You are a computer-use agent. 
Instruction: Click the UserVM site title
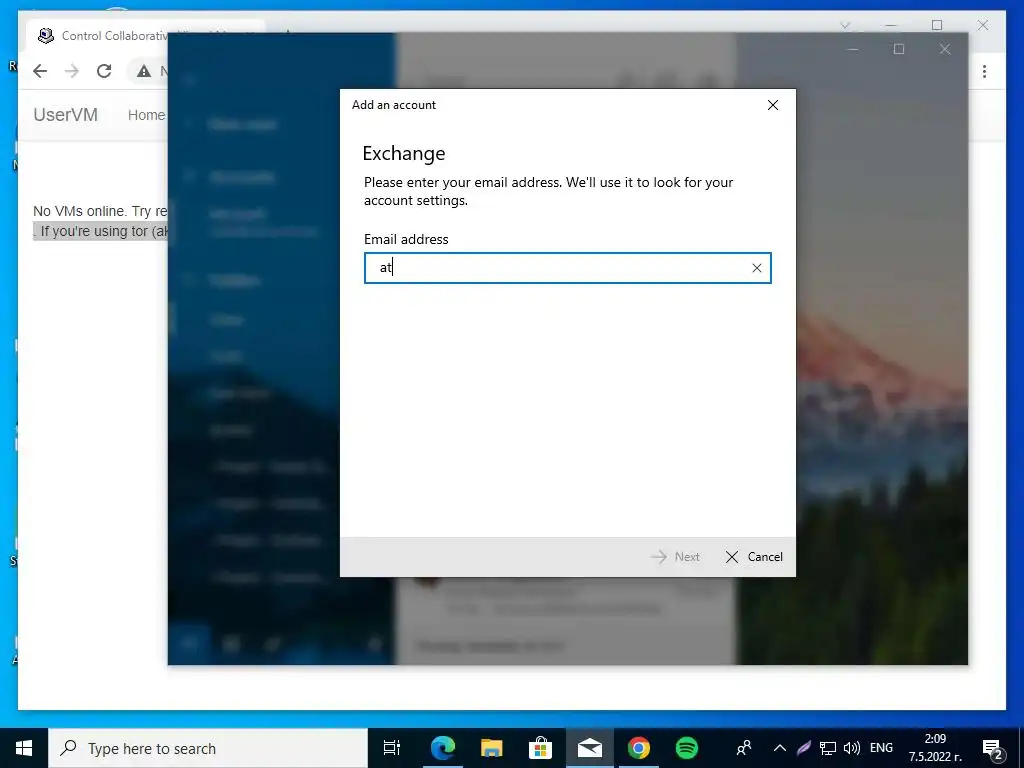click(65, 115)
